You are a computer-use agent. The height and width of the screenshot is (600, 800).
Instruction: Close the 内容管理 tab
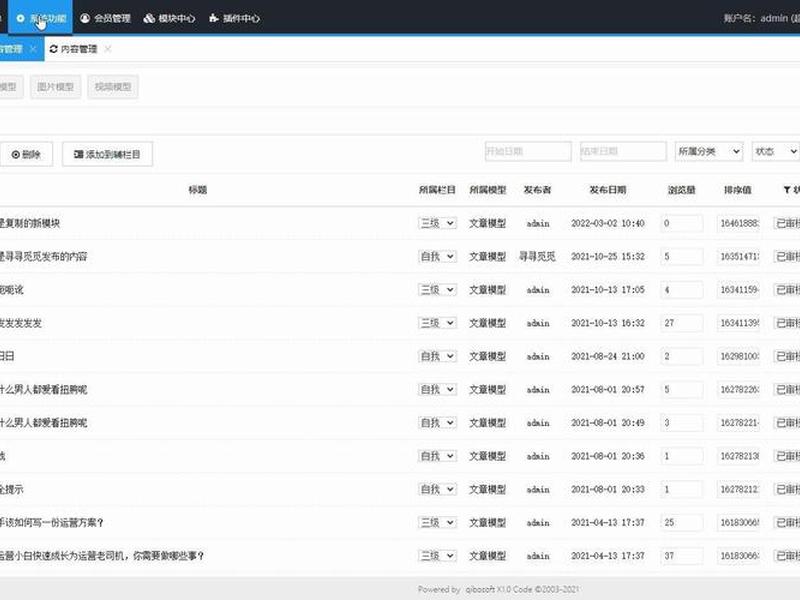[108, 49]
